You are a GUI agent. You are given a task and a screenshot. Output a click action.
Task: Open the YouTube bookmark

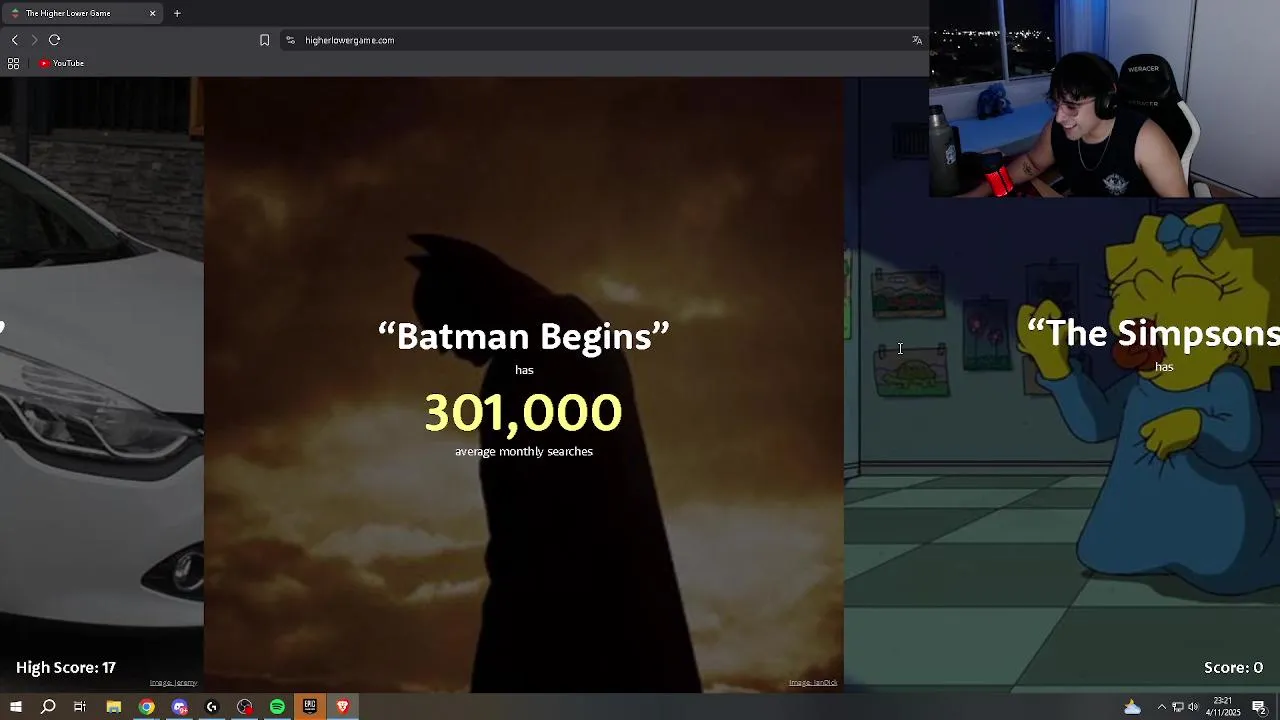[x=62, y=63]
